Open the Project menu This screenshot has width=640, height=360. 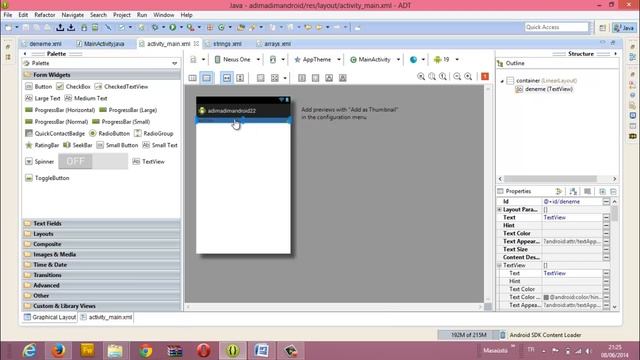click(x=122, y=15)
